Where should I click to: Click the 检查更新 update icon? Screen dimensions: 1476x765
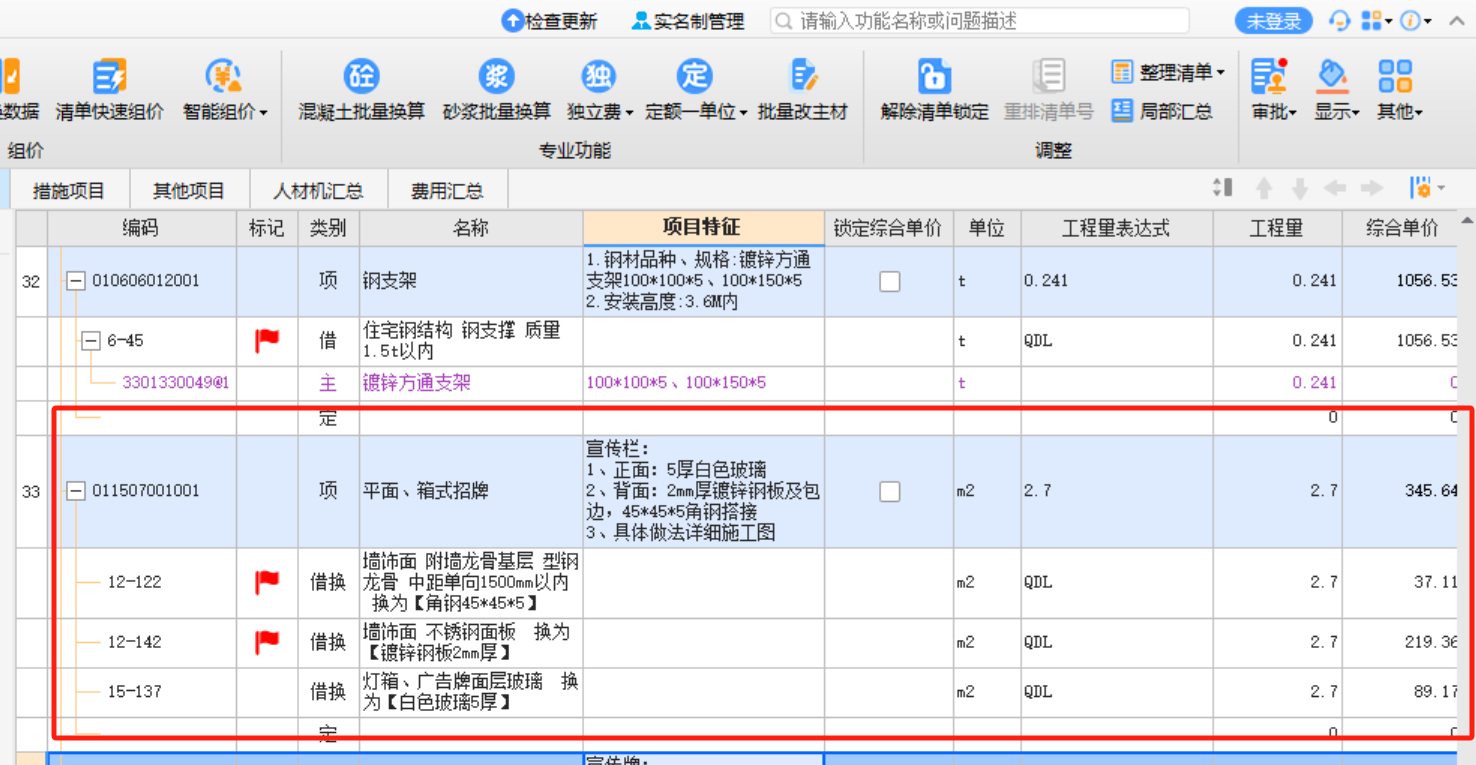coord(512,21)
